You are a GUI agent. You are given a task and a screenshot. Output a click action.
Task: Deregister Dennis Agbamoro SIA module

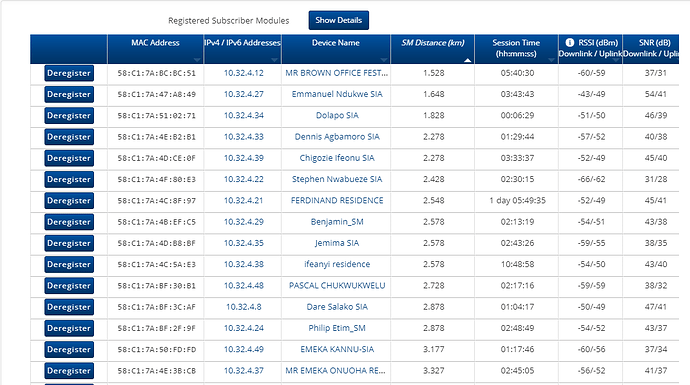tap(69, 137)
